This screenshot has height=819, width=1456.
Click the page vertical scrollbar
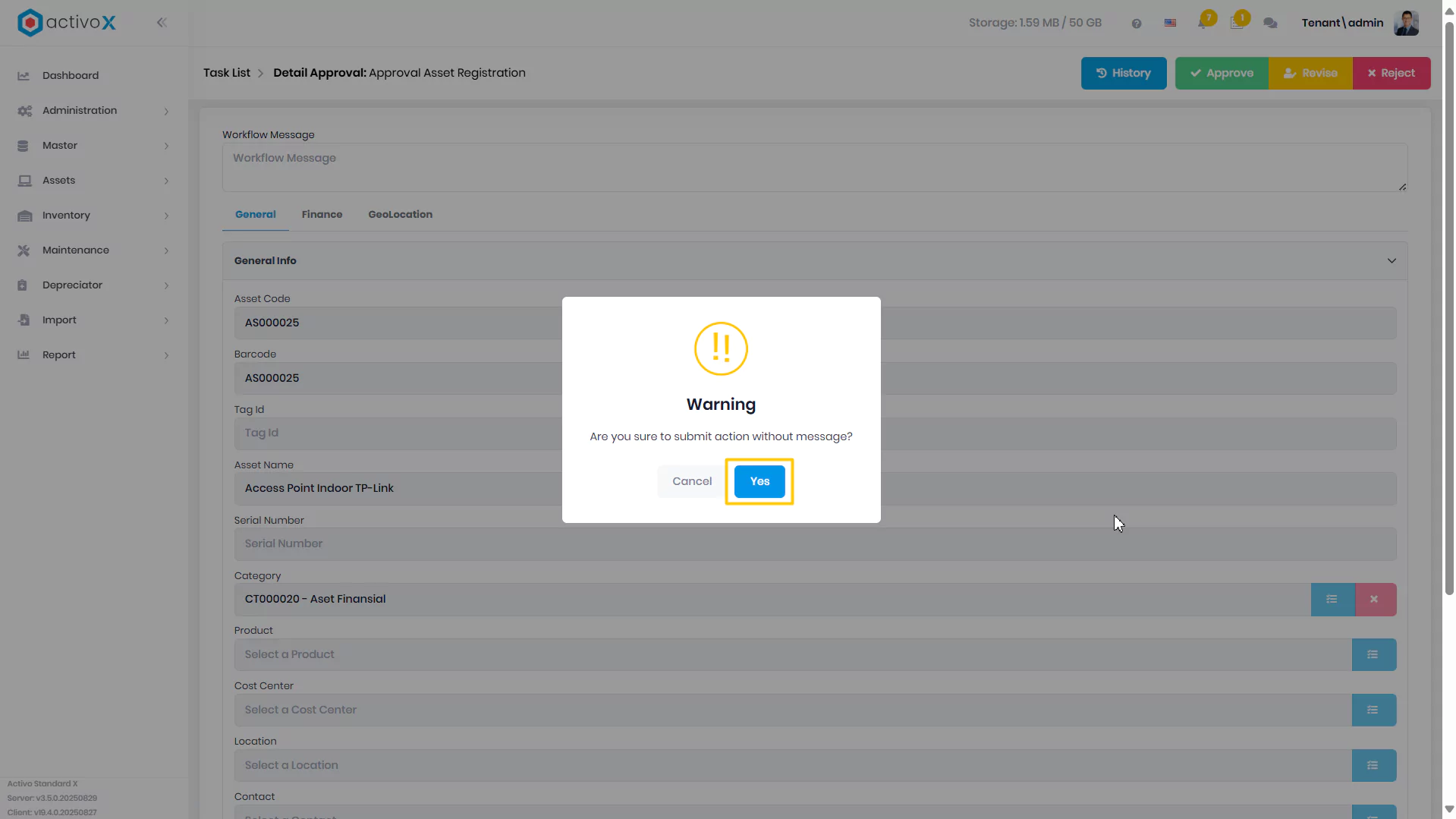point(1449,307)
